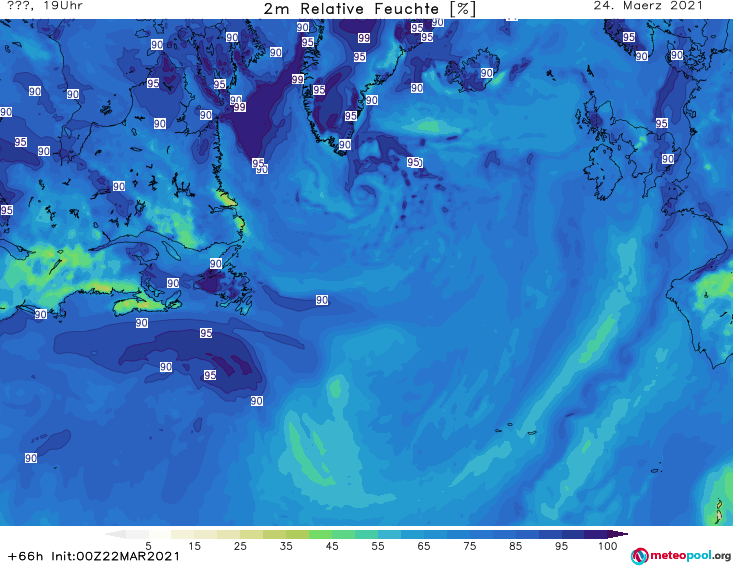This screenshot has height=566, width=733.
Task: Click legend value 35 on color bar
Action: [x=286, y=546]
